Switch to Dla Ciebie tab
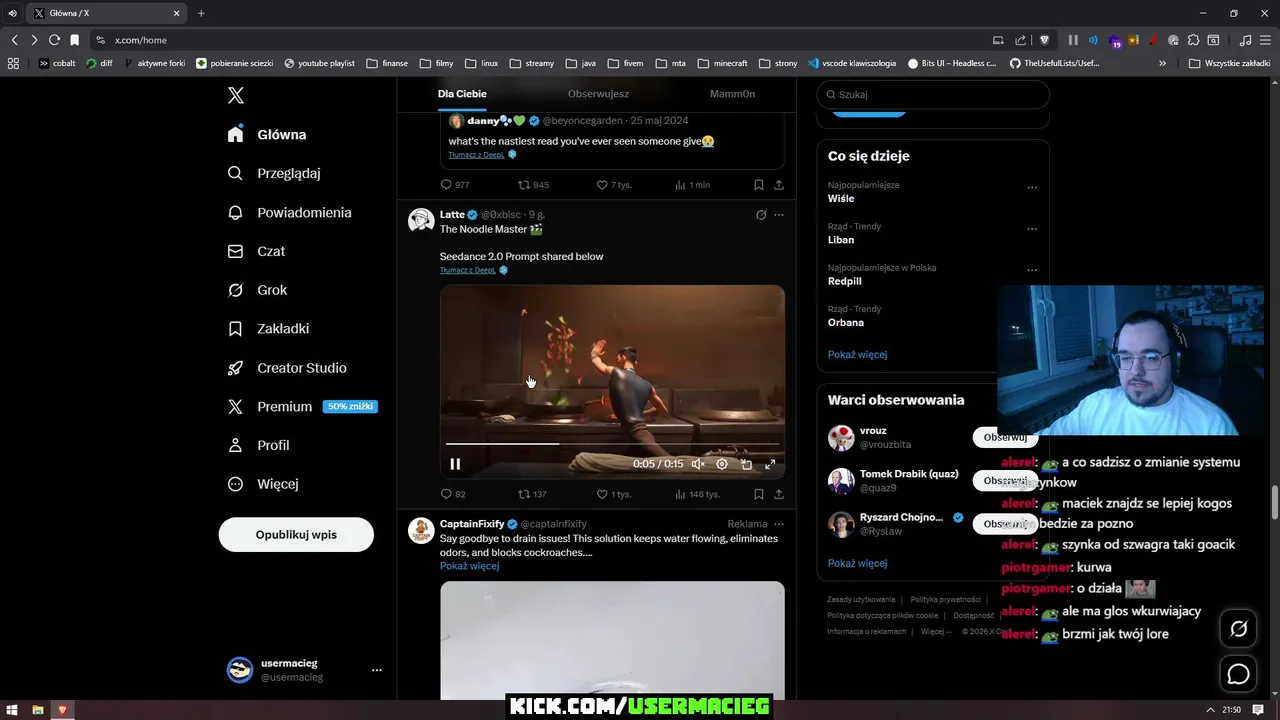This screenshot has width=1280, height=720. pyautogui.click(x=462, y=94)
